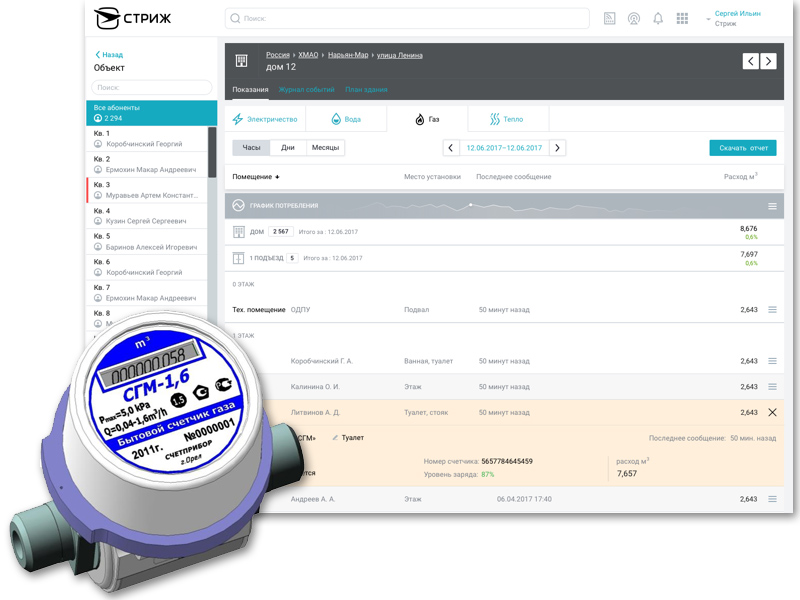Open the broadcast signal icon in header
Image resolution: width=800 pixels, height=600 pixels.
pos(634,18)
